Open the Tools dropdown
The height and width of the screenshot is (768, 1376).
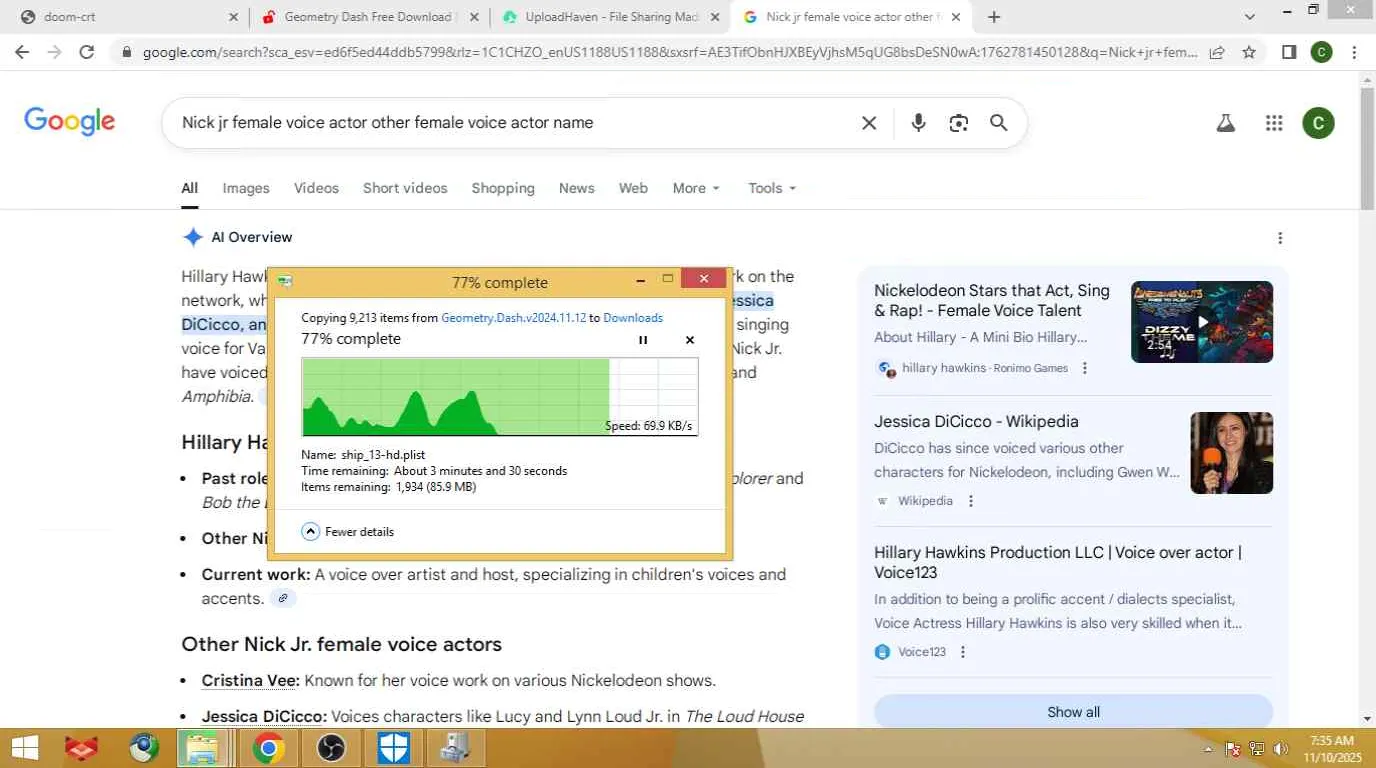[x=772, y=188]
